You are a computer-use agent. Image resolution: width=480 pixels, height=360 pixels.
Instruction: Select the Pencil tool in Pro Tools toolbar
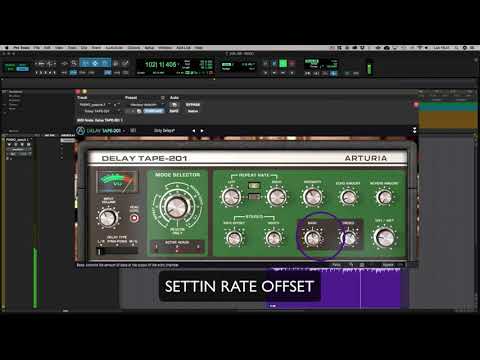[x=125, y=63]
